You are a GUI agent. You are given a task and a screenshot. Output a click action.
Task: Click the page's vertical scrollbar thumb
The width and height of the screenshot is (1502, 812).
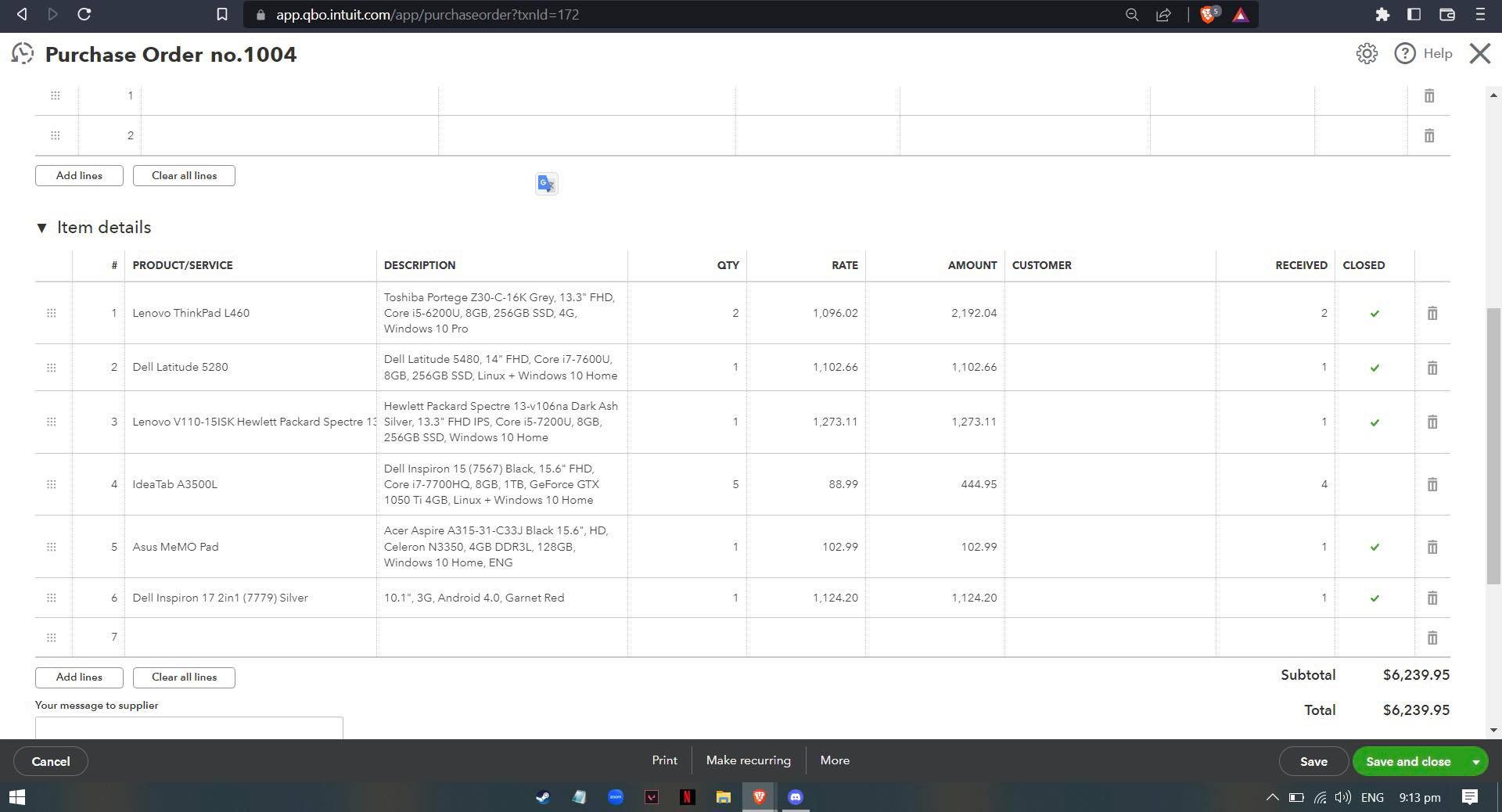click(1493, 446)
